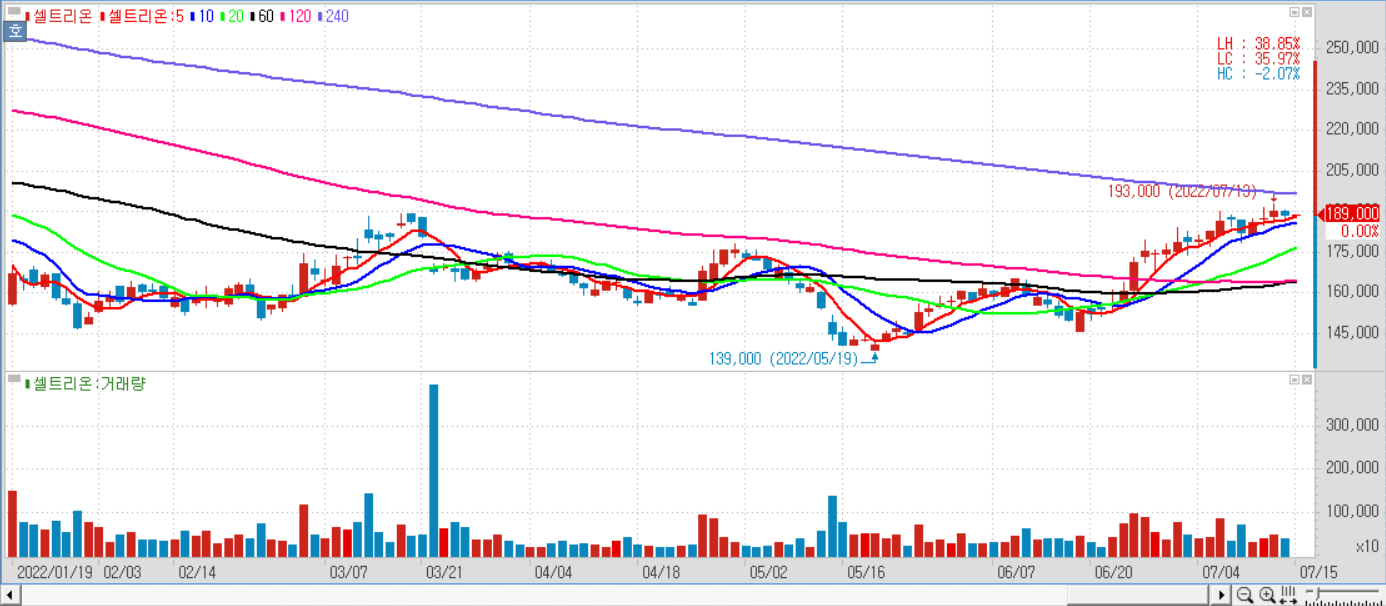Click the scroll left arrow

point(9,596)
